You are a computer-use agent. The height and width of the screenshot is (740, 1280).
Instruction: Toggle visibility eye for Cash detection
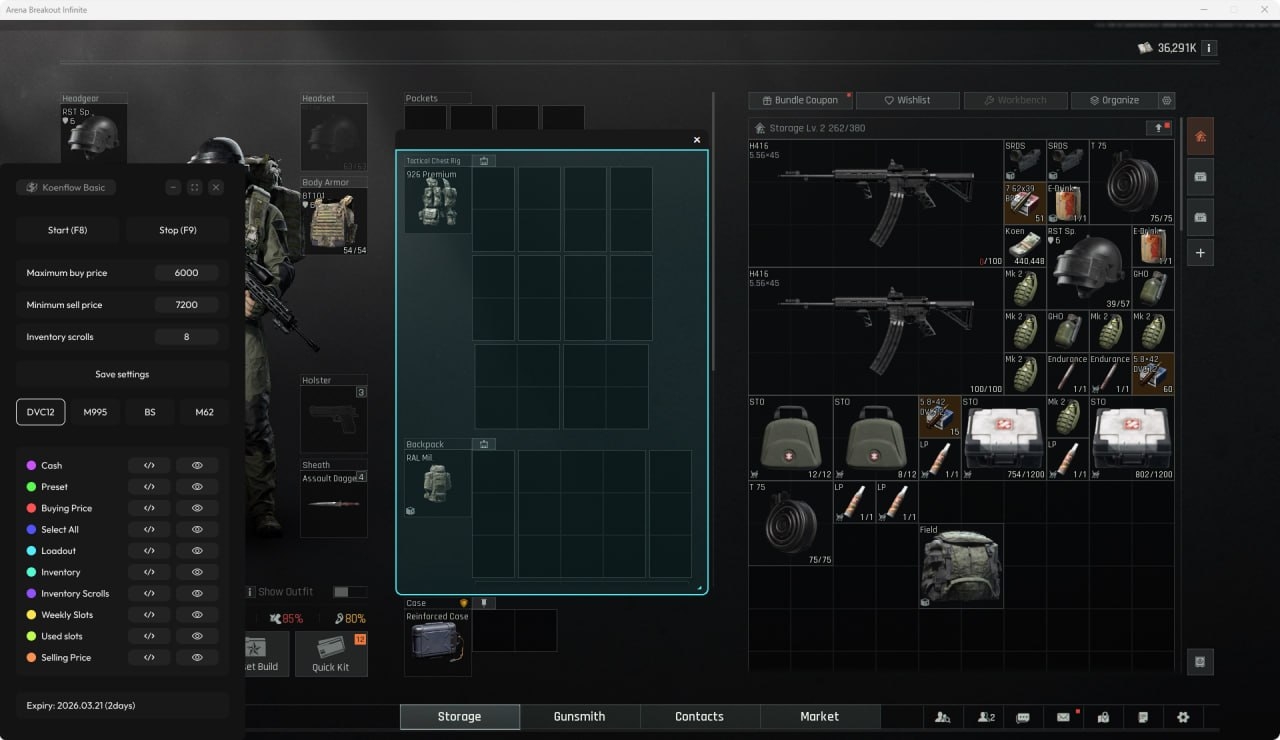197,465
